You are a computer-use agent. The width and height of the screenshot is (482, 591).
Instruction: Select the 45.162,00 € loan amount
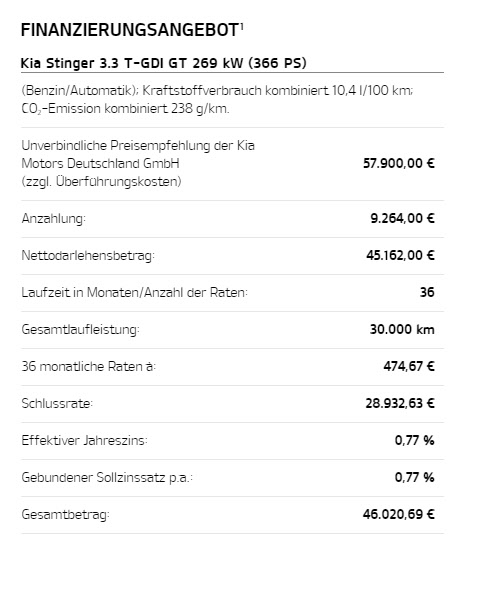400,256
